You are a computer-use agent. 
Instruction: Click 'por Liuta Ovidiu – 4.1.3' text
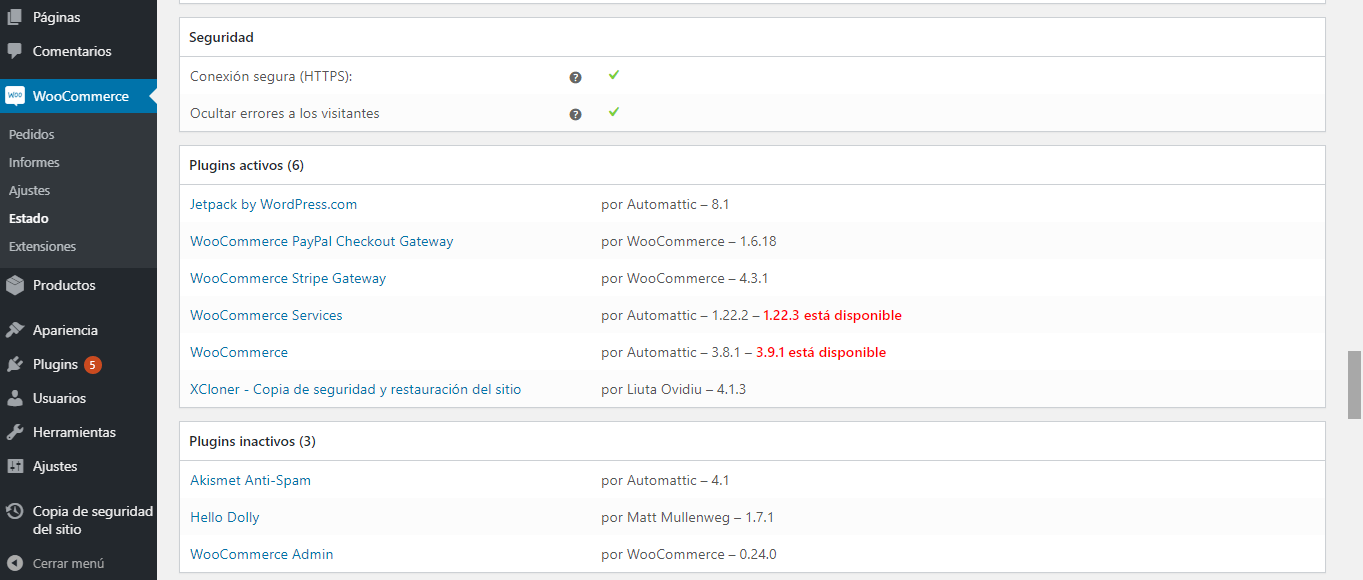[673, 389]
